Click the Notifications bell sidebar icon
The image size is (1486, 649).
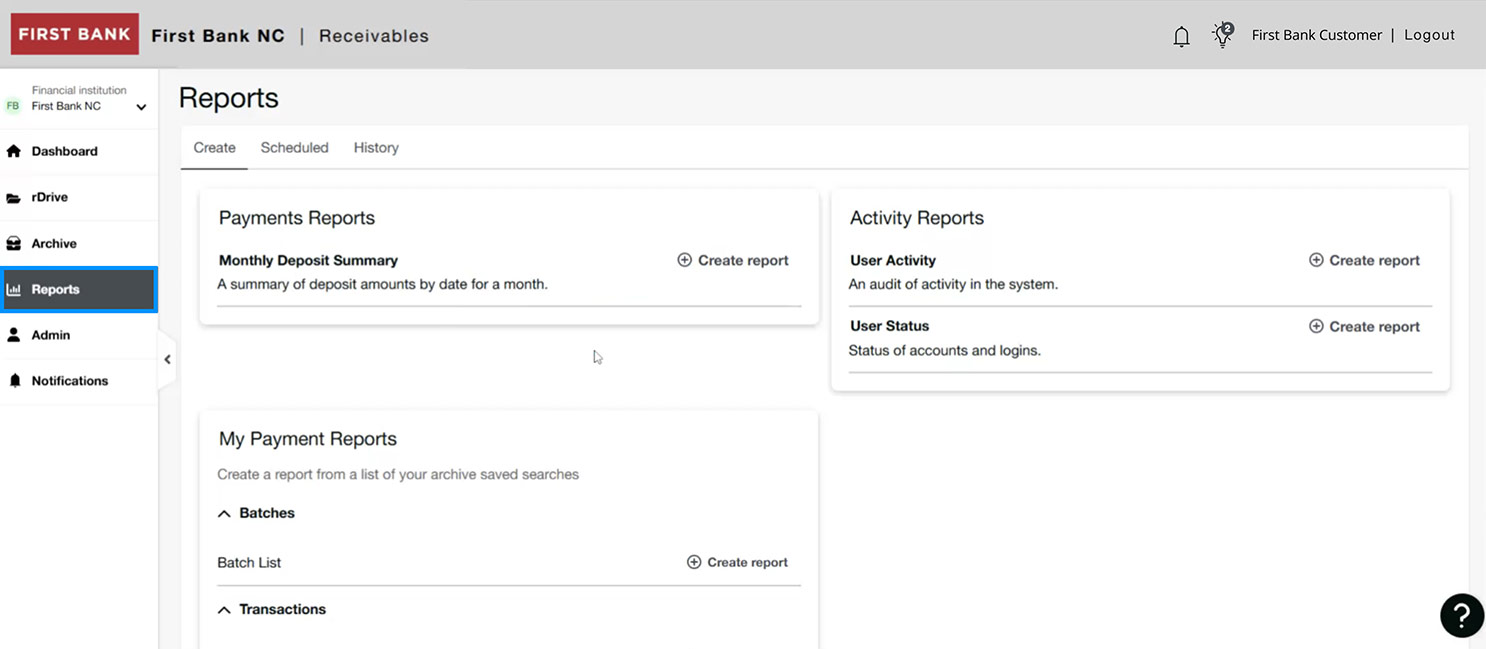(14, 381)
